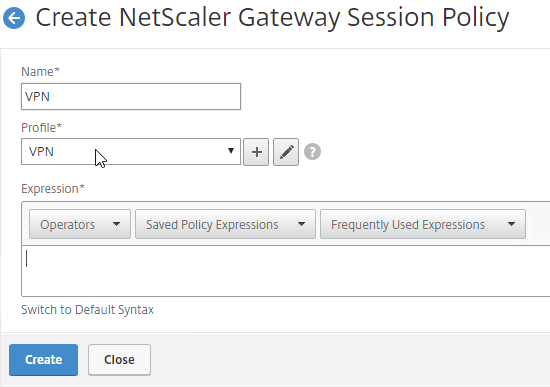This screenshot has width=550, height=387.
Task: Open help via the question mark icon
Action: (312, 152)
